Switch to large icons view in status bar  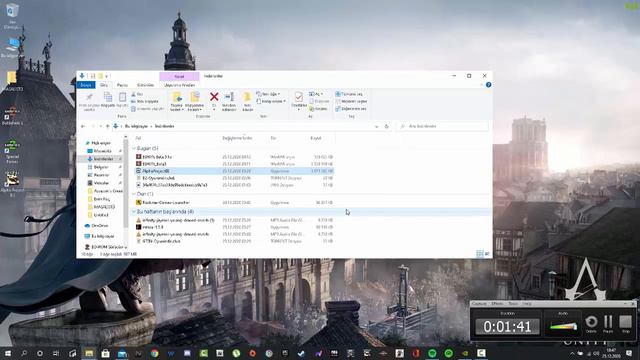point(487,254)
